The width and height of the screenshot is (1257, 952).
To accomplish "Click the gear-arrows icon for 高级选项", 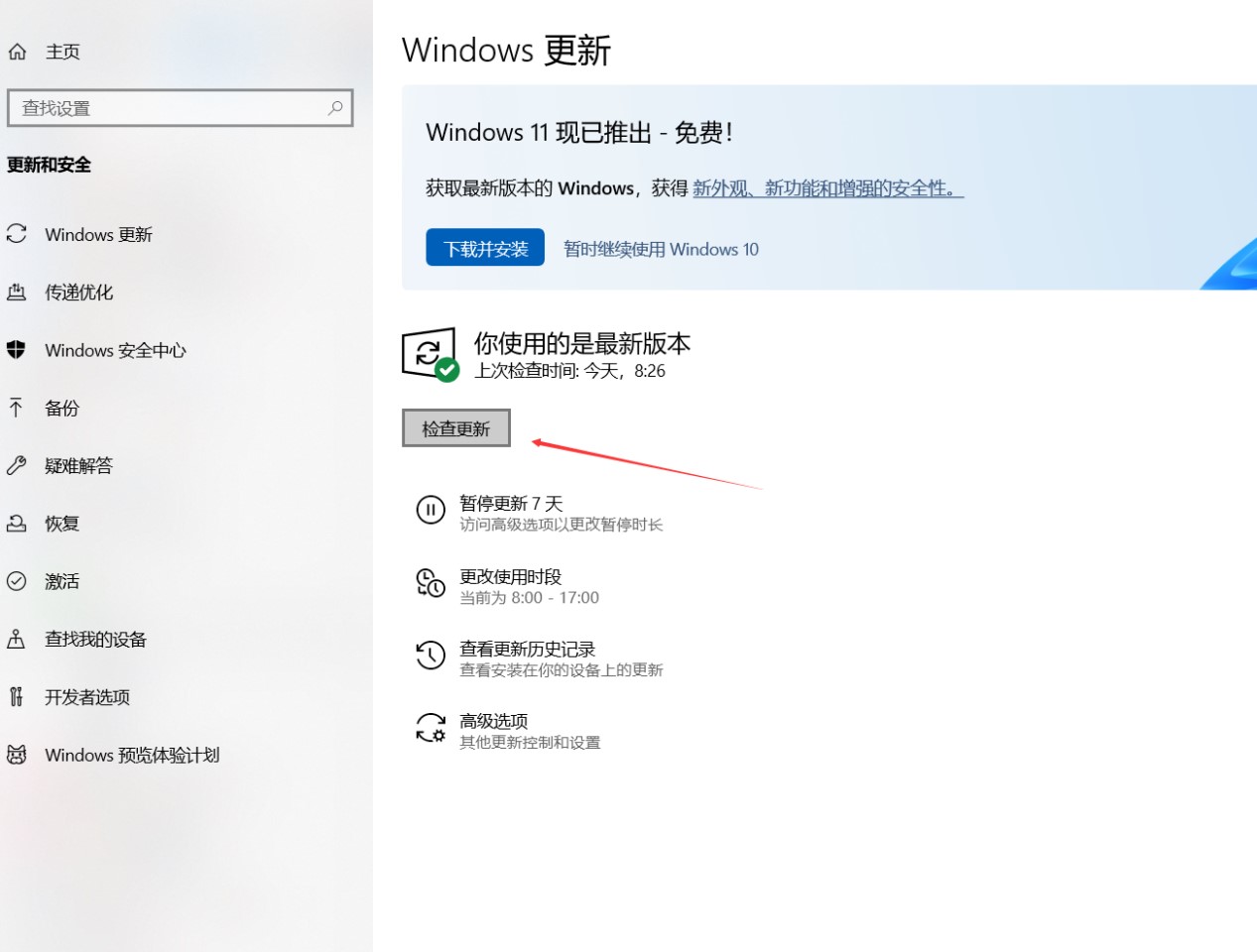I will click(431, 729).
